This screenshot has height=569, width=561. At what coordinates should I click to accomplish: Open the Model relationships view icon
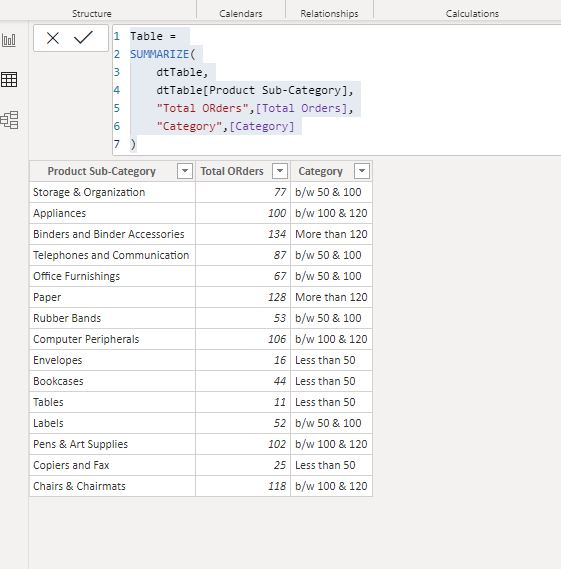pos(9,120)
